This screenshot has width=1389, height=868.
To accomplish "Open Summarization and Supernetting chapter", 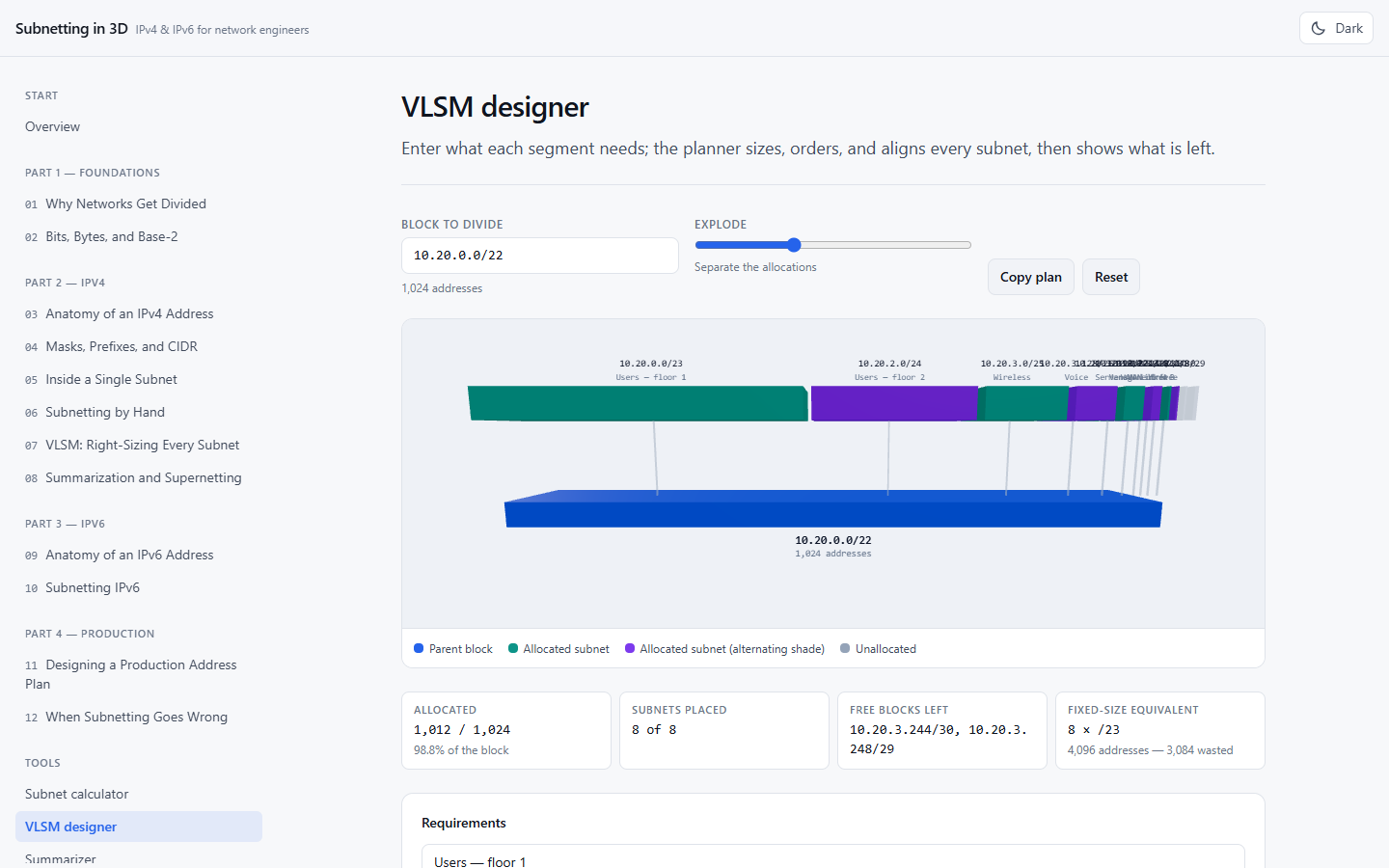I will (x=139, y=477).
